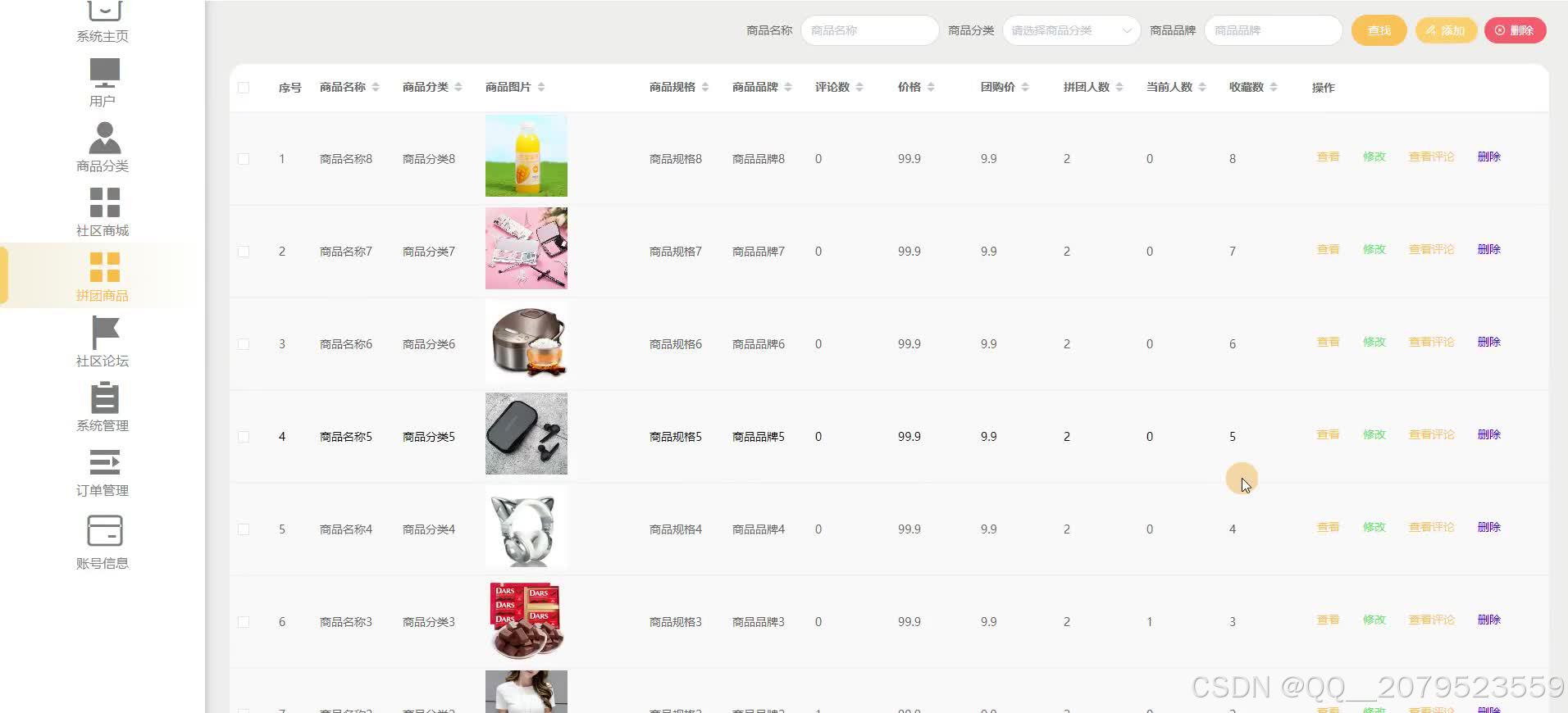Viewport: 1568px width, 713px height.
Task: Sort by 评论数 column arrows
Action: coord(859,87)
